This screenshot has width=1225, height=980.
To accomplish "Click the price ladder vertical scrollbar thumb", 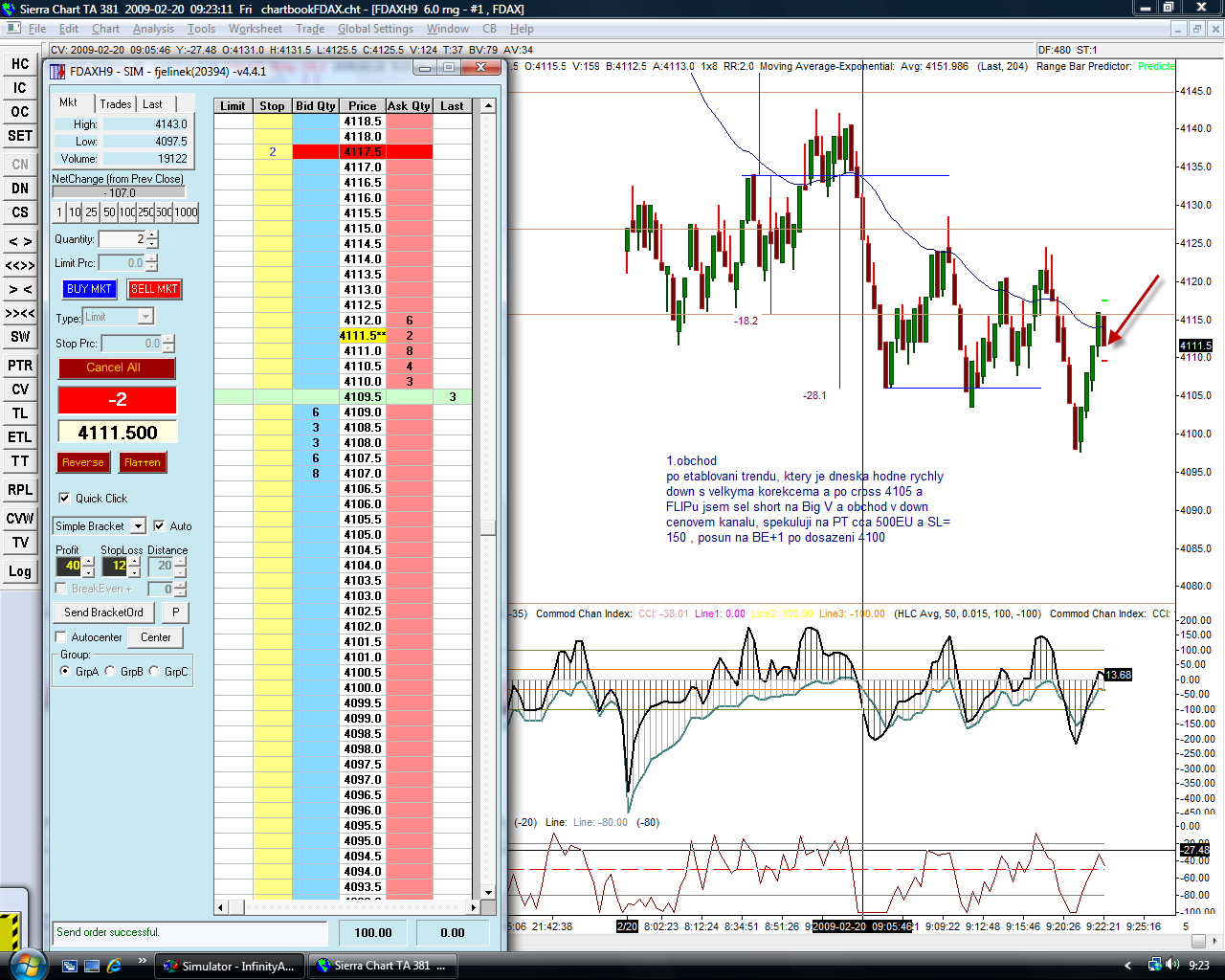I will 488,527.
